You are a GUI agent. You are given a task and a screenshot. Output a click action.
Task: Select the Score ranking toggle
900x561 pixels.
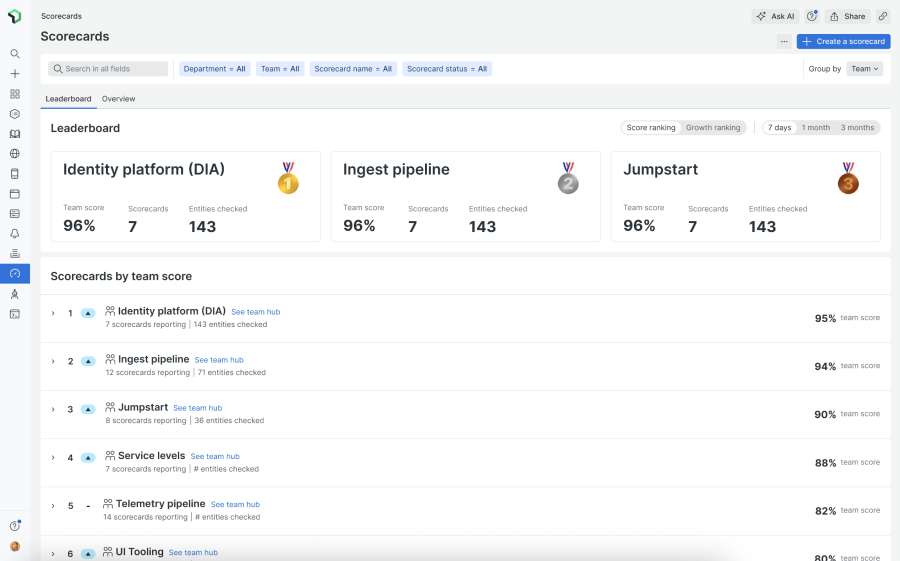coord(651,127)
